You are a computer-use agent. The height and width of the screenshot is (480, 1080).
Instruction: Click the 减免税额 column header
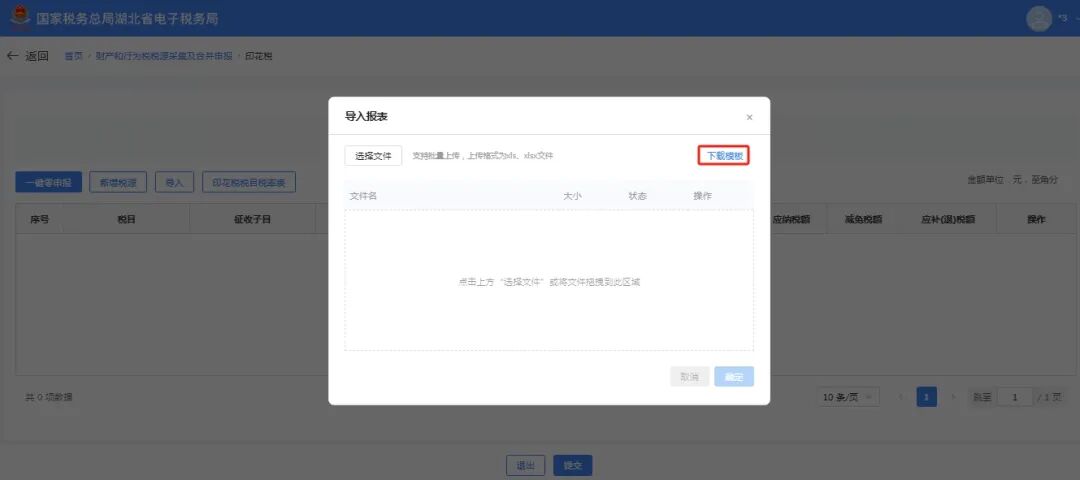tap(863, 220)
